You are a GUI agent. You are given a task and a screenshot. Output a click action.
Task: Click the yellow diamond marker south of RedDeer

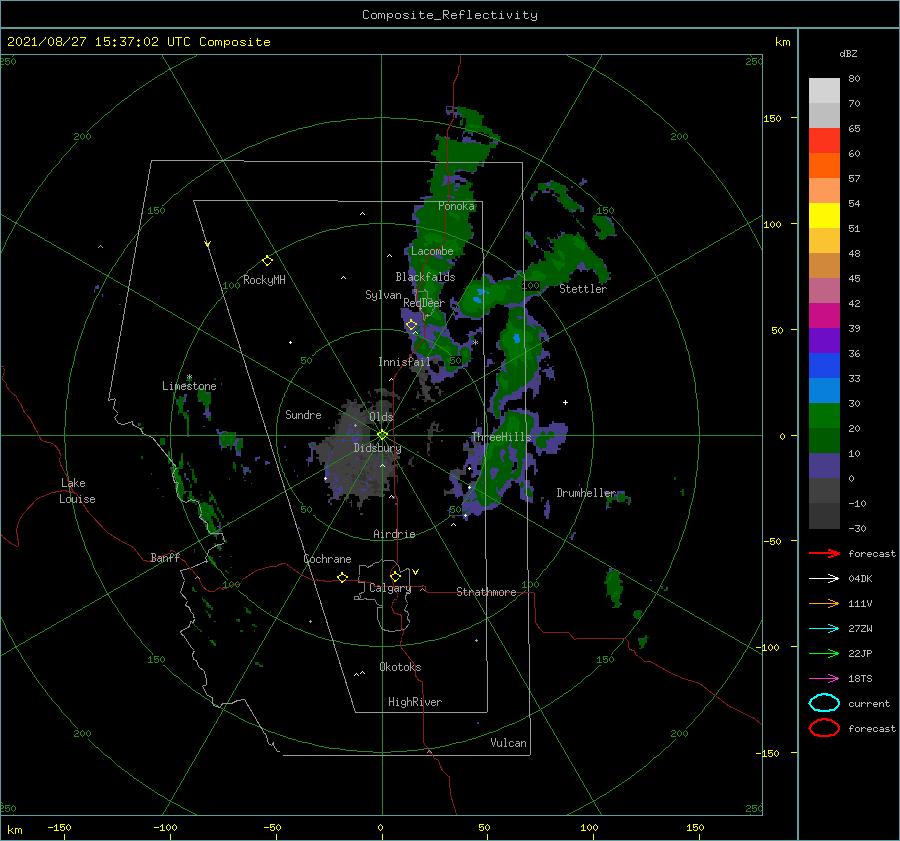[411, 325]
